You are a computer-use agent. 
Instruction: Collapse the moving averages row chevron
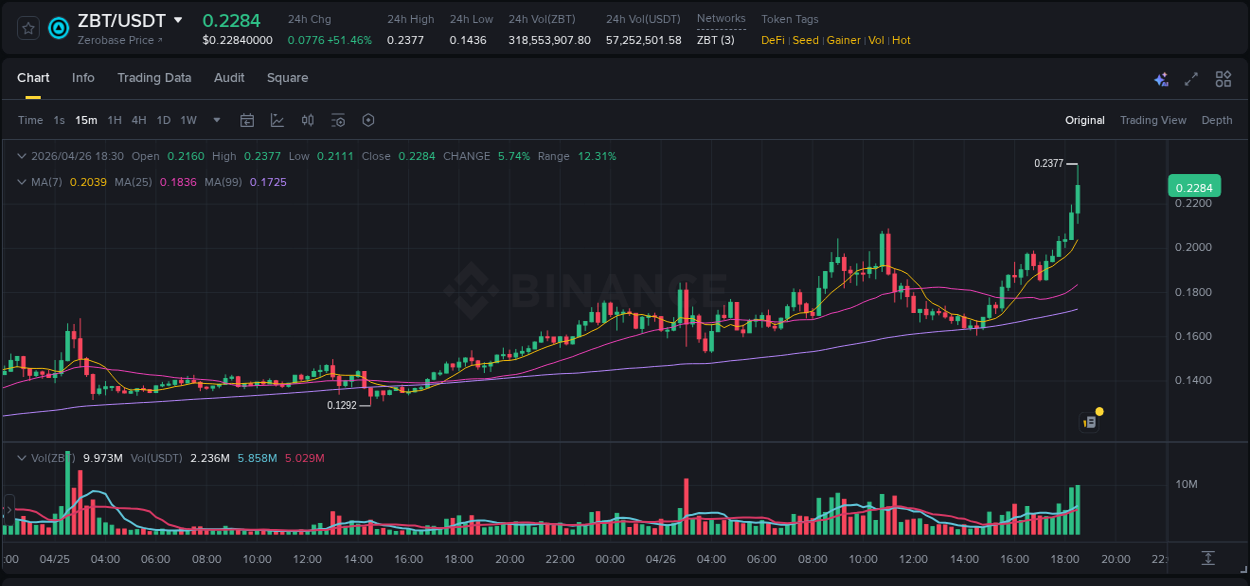(x=22, y=181)
